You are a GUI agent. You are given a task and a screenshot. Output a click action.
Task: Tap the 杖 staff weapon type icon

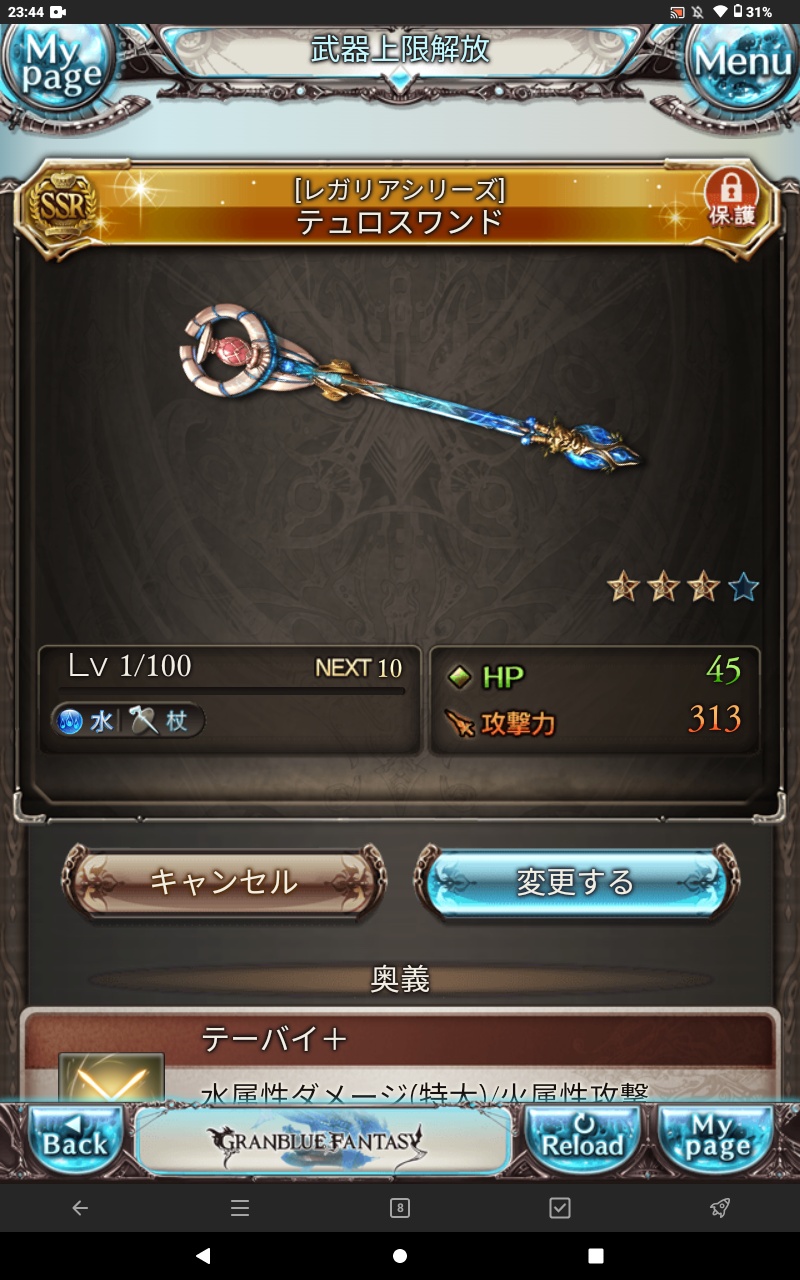tap(144, 721)
